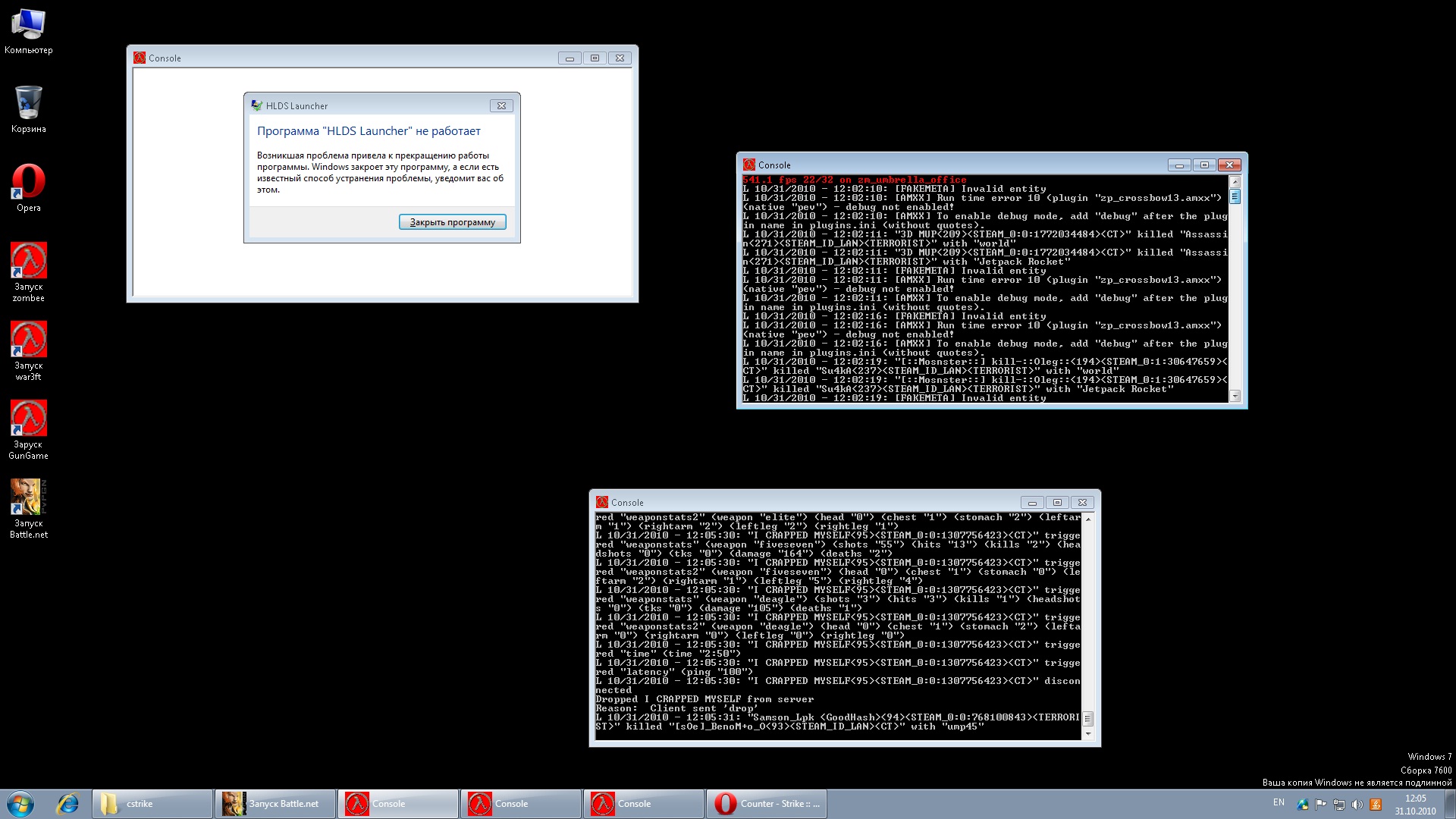Close the zm_umbrella_office Console window
The height and width of the screenshot is (819, 1456).
1229,165
